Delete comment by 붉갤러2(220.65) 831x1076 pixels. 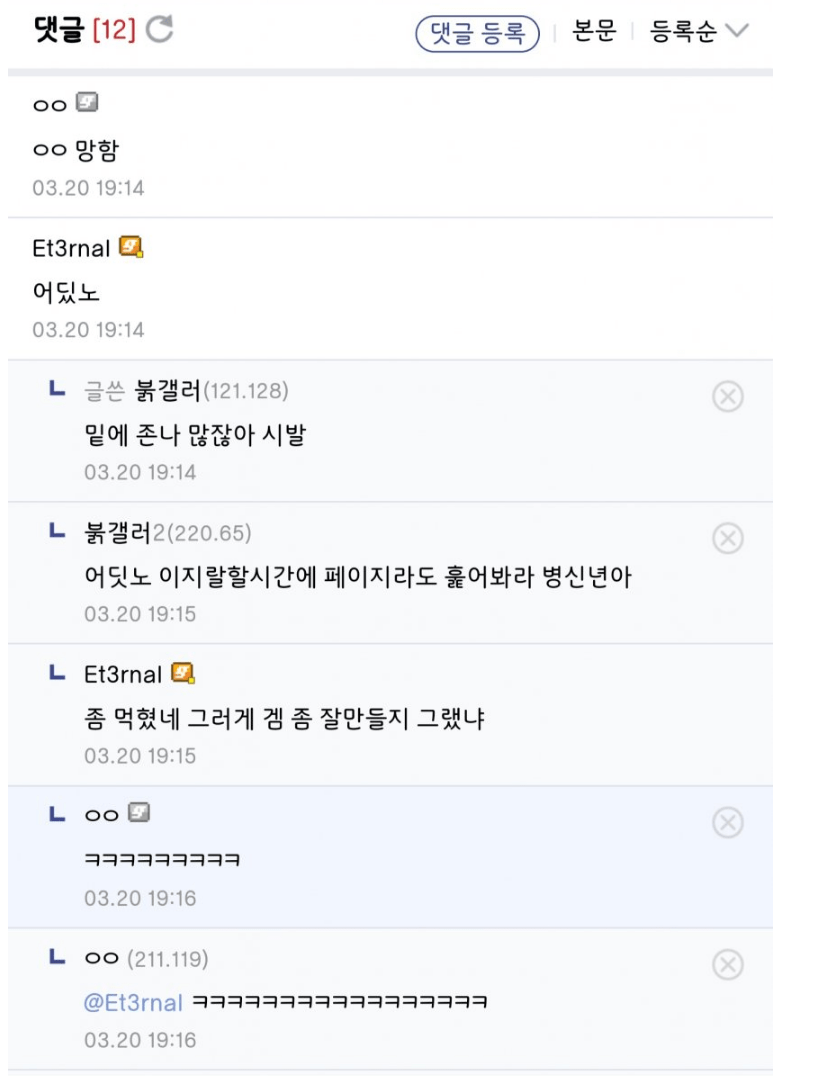coord(727,539)
